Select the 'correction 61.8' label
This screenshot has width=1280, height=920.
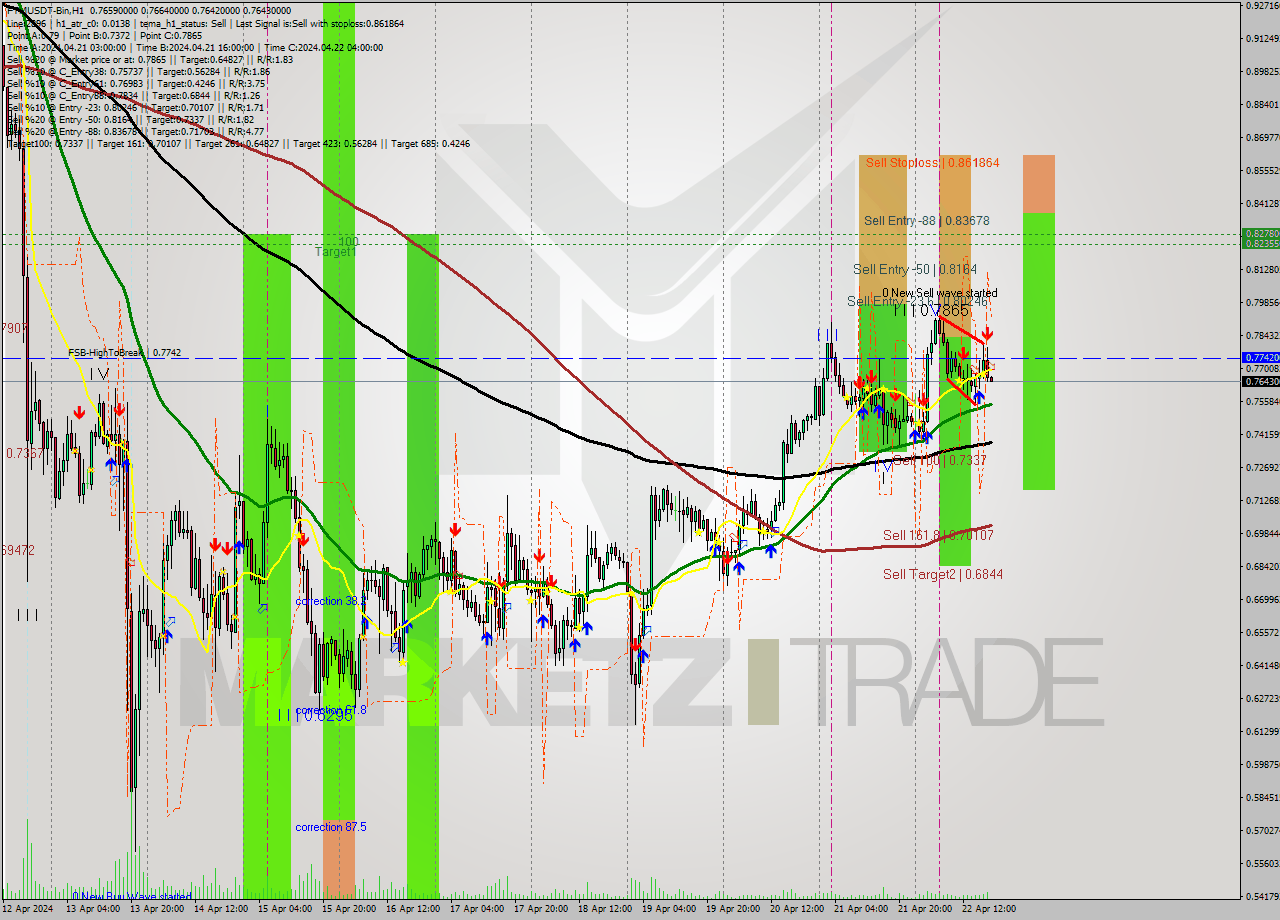[331, 710]
